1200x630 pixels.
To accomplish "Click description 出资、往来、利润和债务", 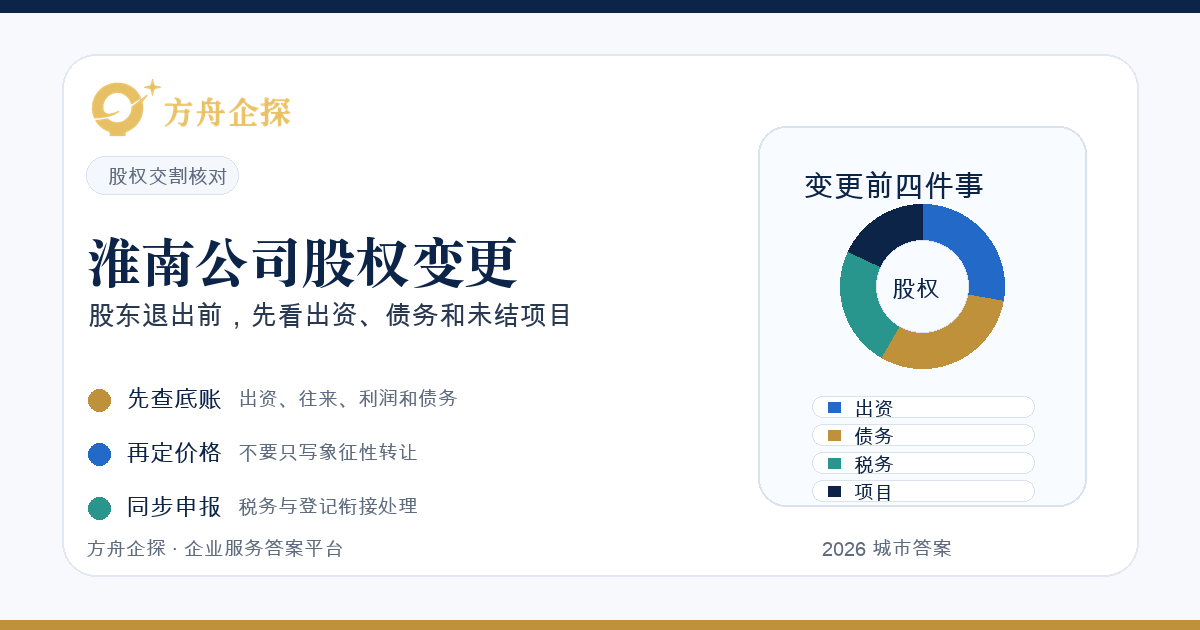I will coord(348,399).
